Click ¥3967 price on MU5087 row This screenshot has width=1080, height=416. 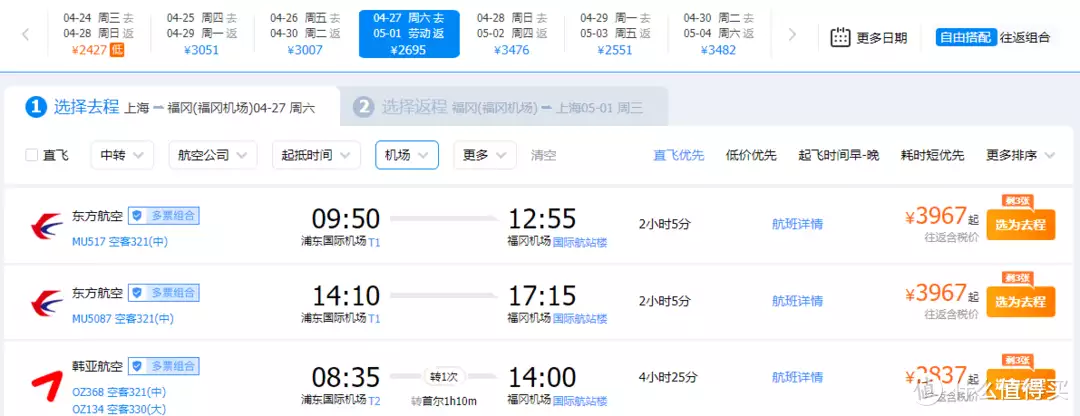click(x=937, y=293)
